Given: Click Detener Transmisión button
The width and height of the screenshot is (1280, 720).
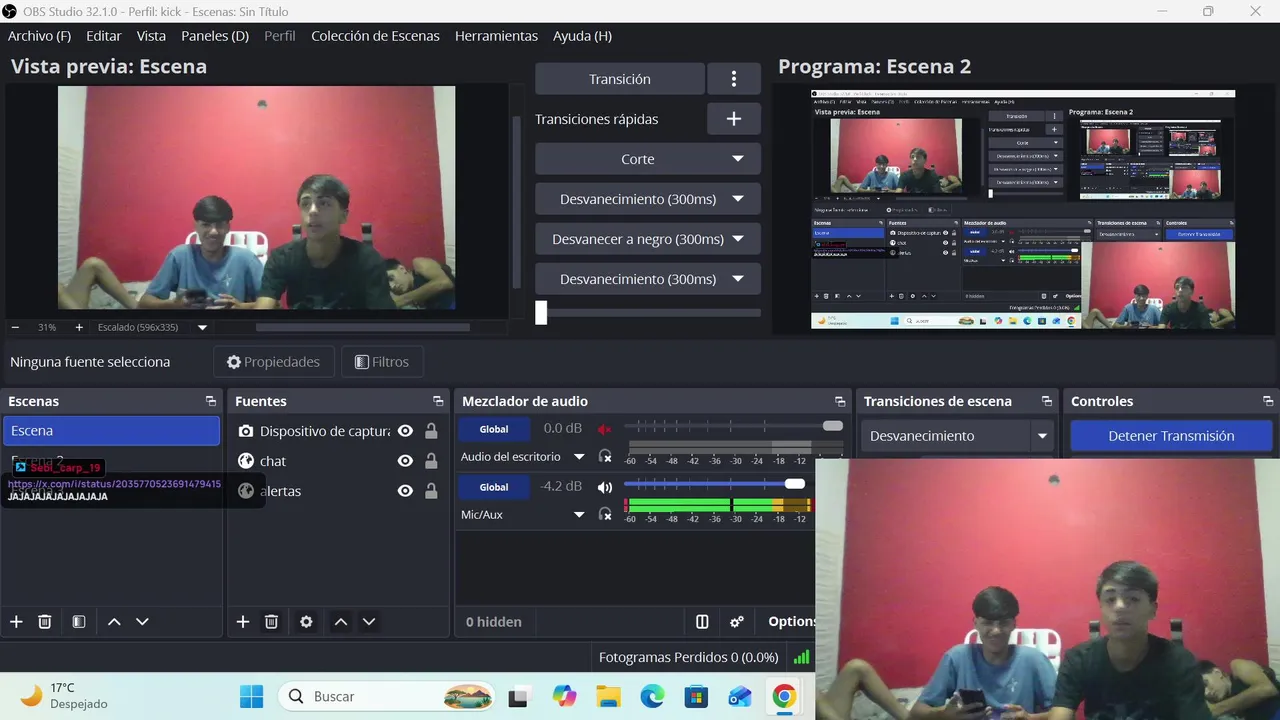Looking at the screenshot, I should pyautogui.click(x=1171, y=436).
